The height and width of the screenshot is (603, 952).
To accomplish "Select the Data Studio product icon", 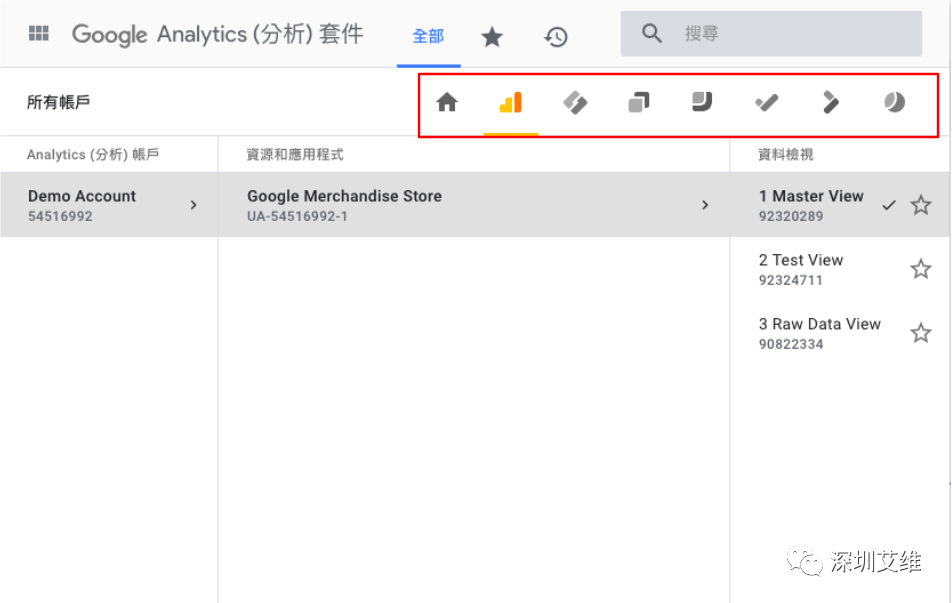I will click(x=702, y=102).
